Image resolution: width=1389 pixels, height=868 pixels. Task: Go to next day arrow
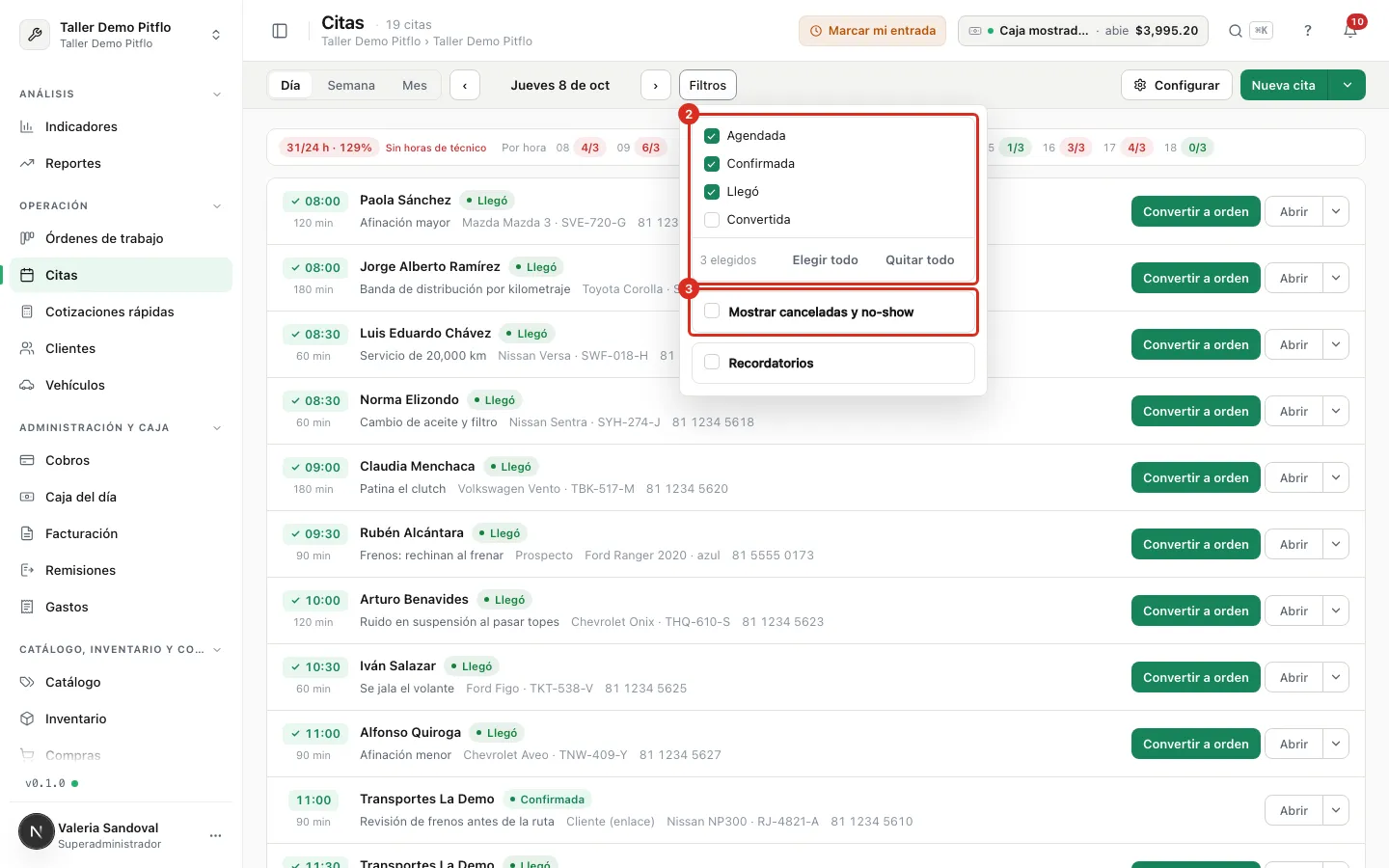656,85
